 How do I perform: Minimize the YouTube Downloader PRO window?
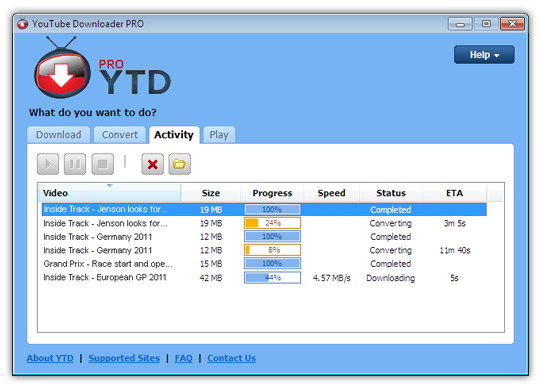point(460,24)
